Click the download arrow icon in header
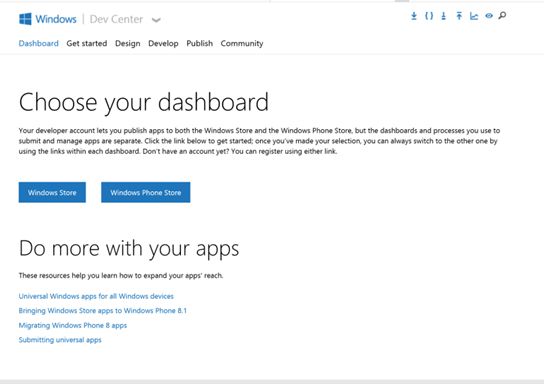Screen dimensions: 544x384 coord(414,16)
